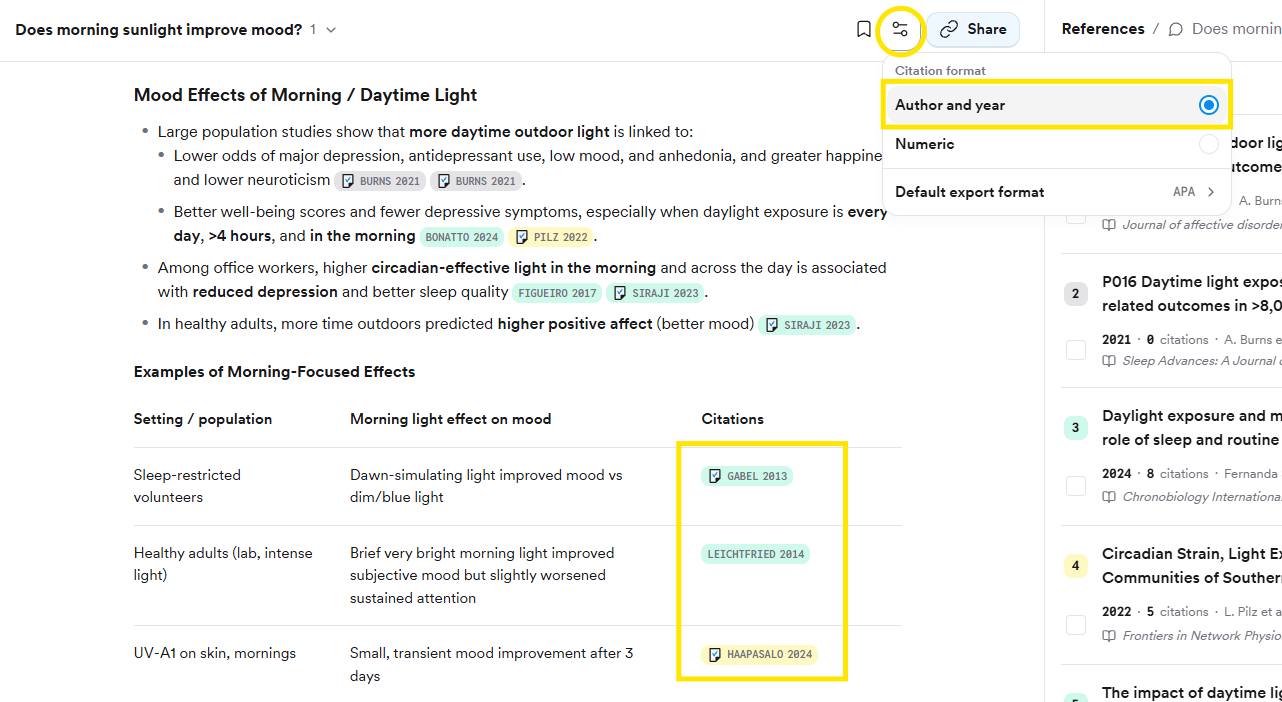Click the chat bubble icon in the References breadcrumb

(1175, 30)
